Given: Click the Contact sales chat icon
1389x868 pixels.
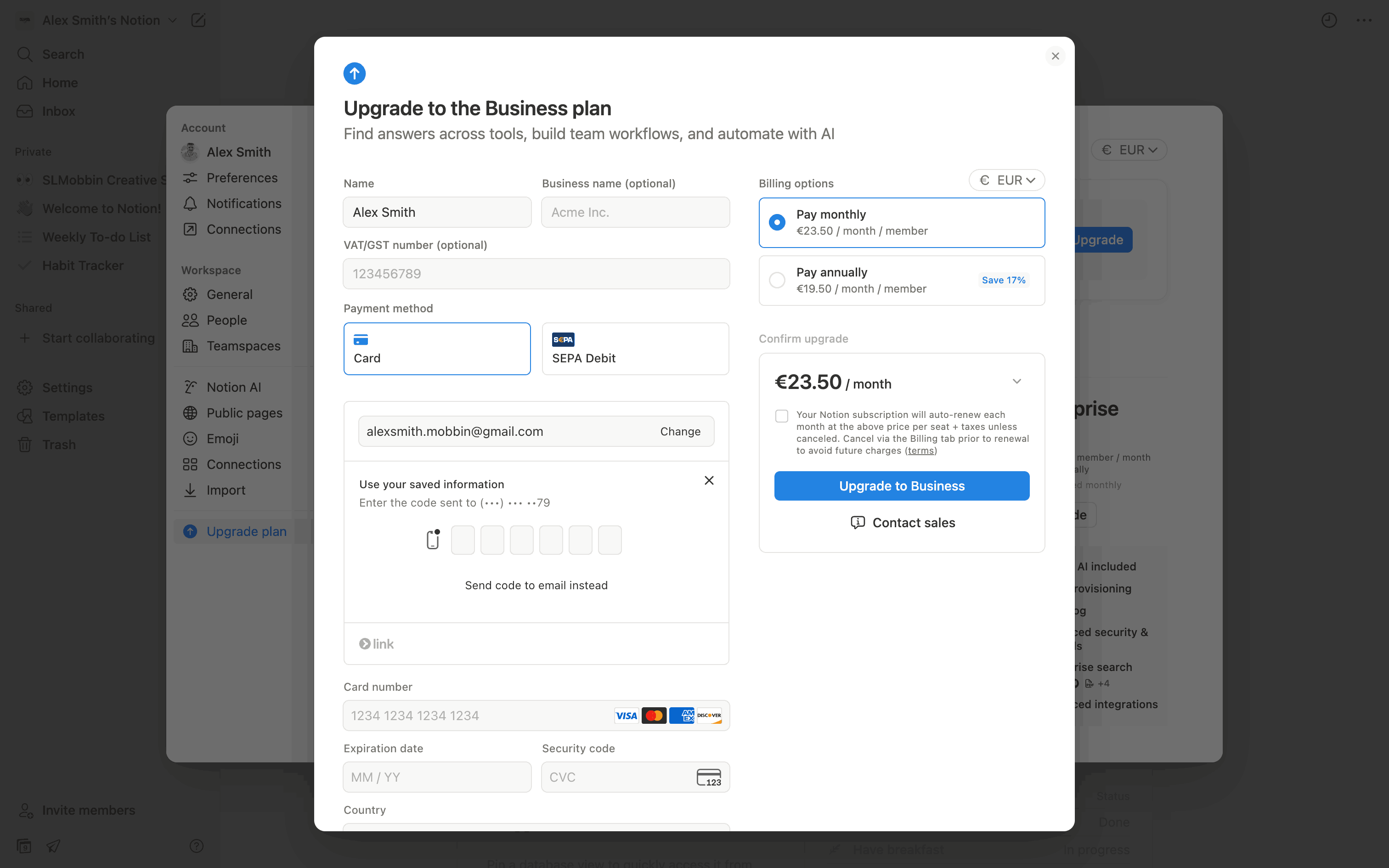Looking at the screenshot, I should click(x=858, y=523).
